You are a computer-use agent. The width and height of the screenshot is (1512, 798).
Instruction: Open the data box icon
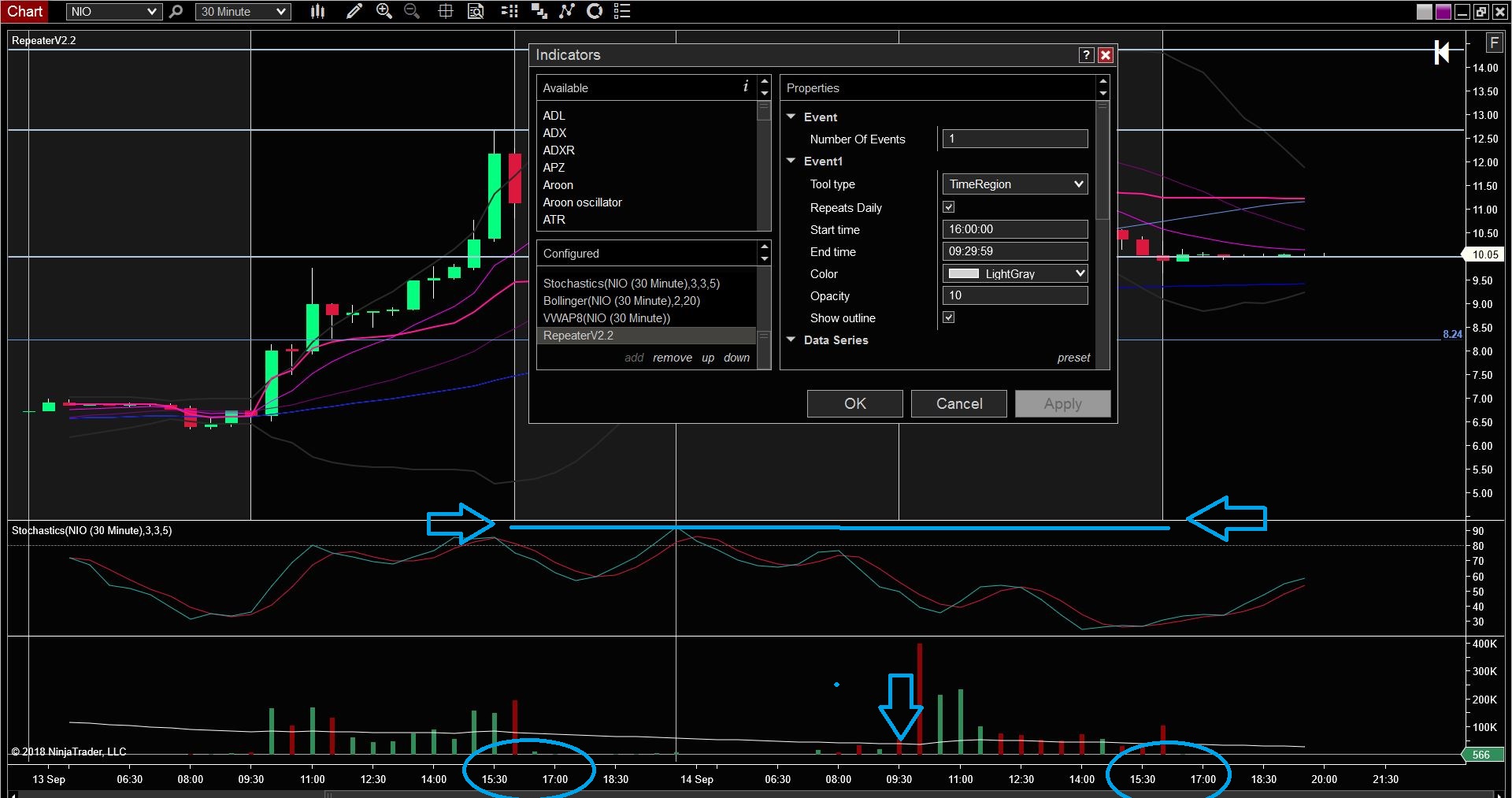[x=476, y=11]
